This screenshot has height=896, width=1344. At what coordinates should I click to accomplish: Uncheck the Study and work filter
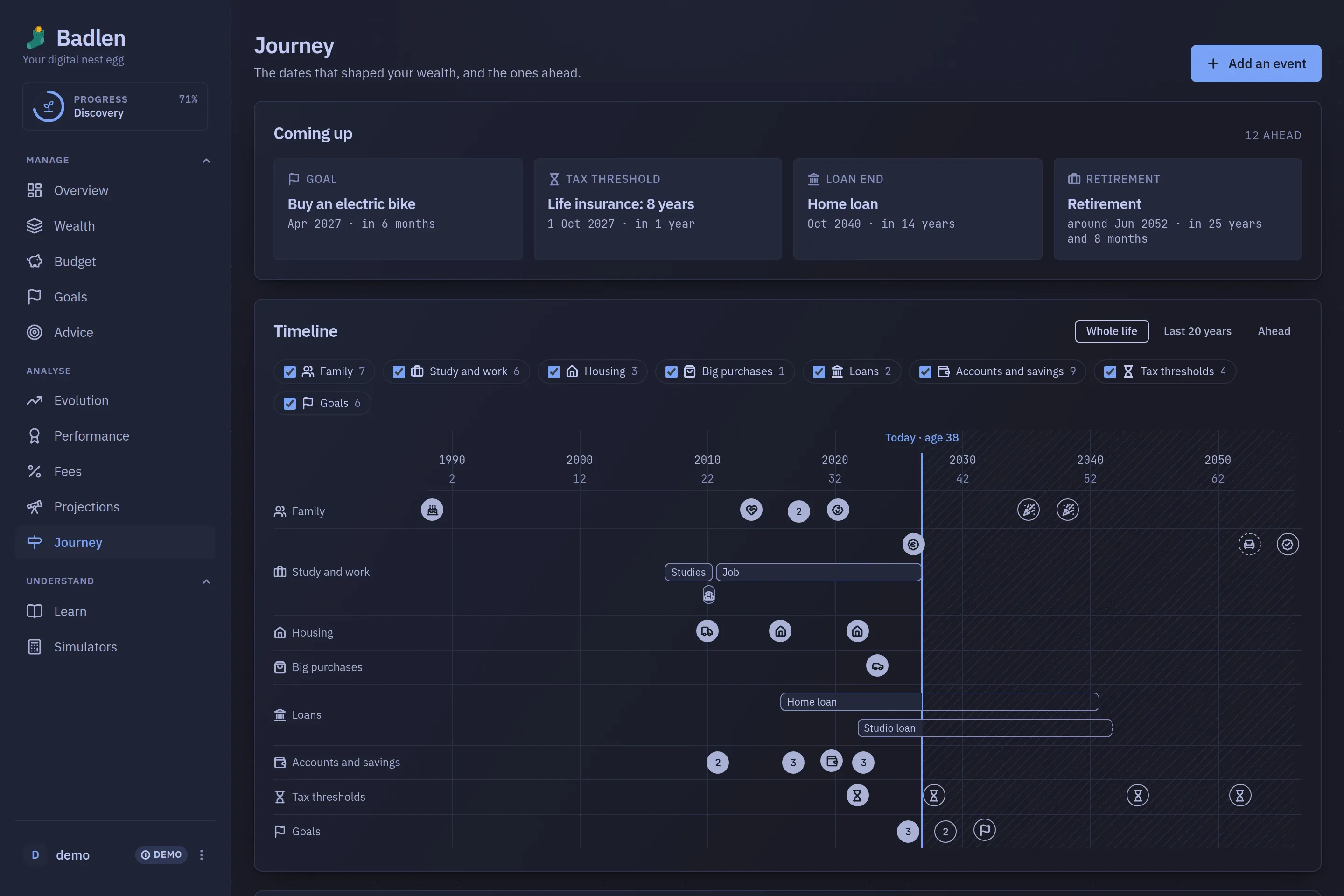pyautogui.click(x=399, y=371)
